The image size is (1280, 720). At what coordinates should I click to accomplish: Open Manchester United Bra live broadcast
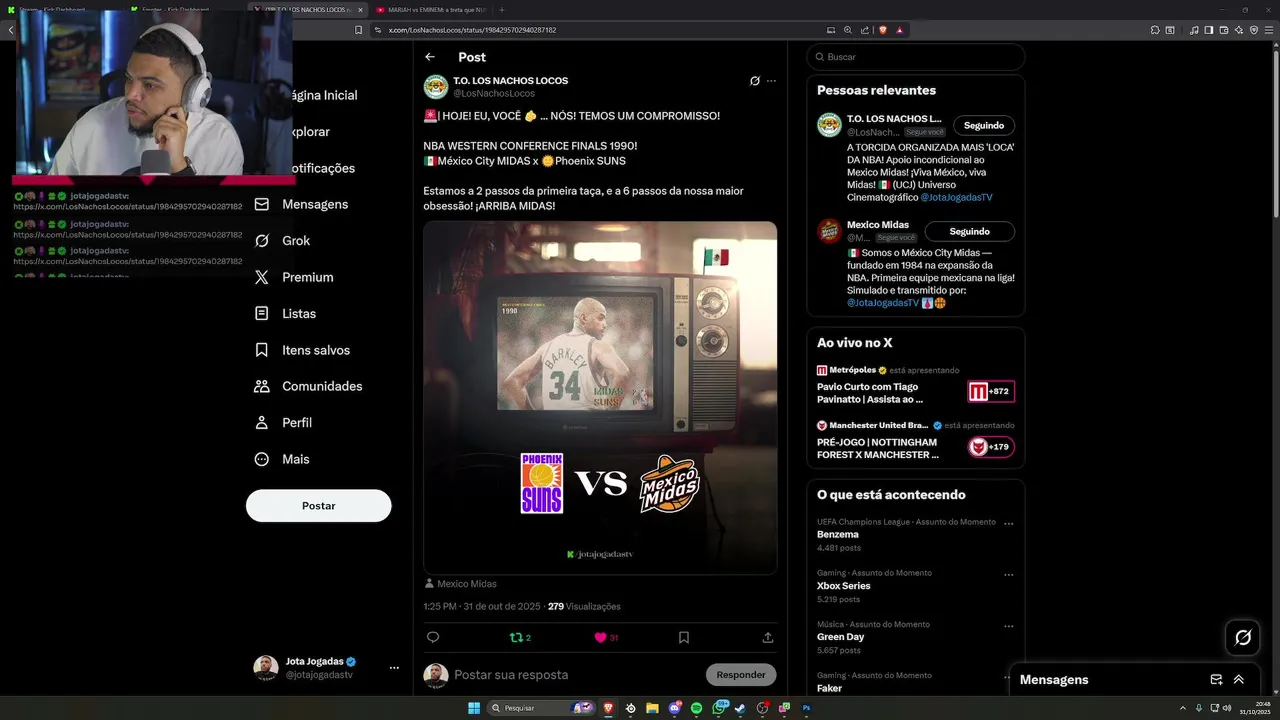(915, 440)
